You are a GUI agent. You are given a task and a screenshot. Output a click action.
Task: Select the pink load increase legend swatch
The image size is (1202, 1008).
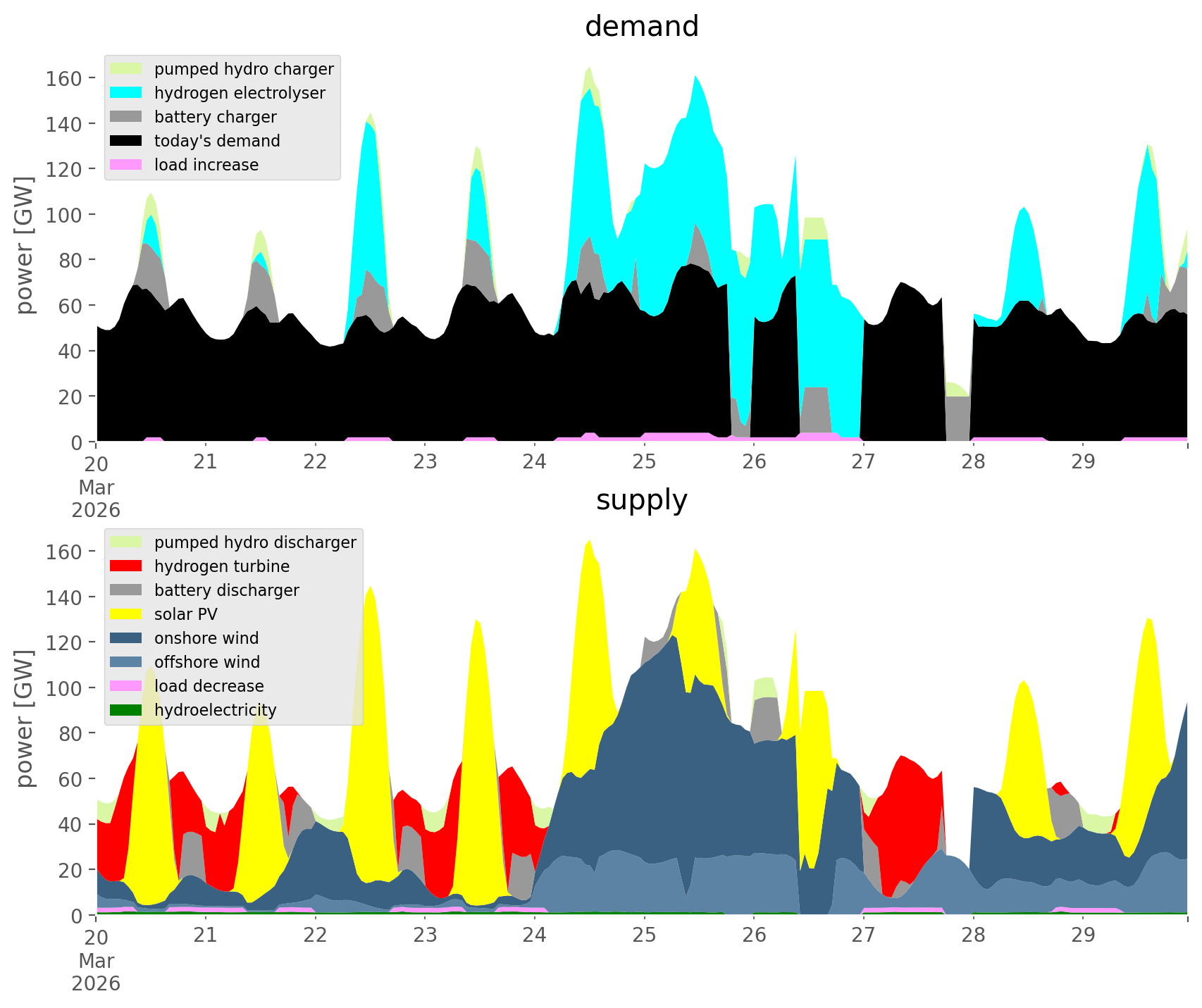126,165
